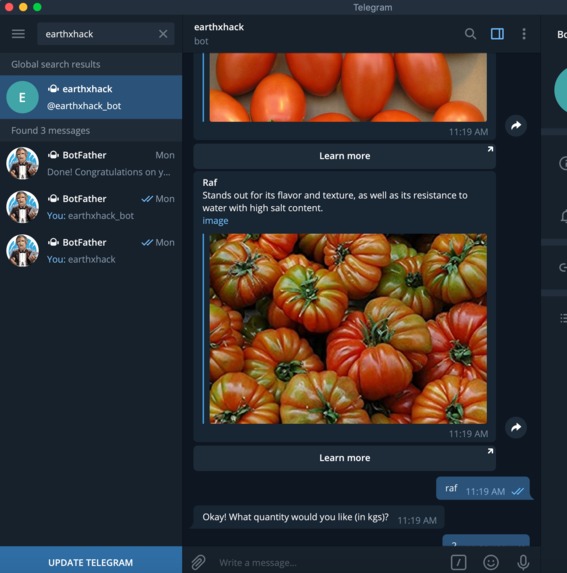The width and height of the screenshot is (567, 573).
Task: Clear the earthxhack search text
Action: click(163, 34)
